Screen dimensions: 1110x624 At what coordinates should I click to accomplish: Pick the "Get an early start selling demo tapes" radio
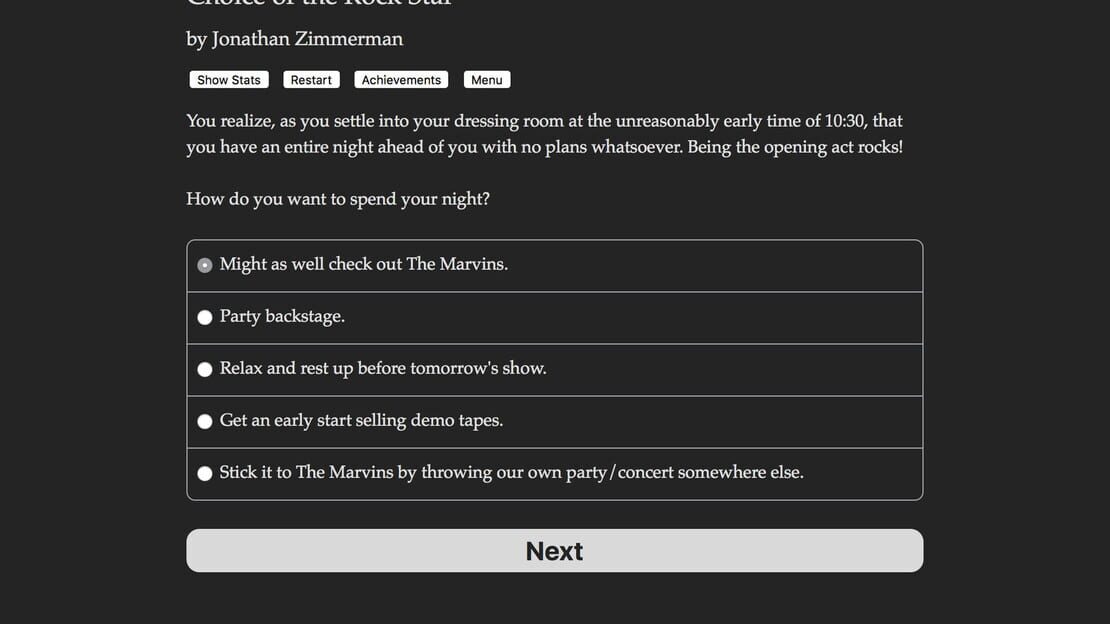pos(205,421)
